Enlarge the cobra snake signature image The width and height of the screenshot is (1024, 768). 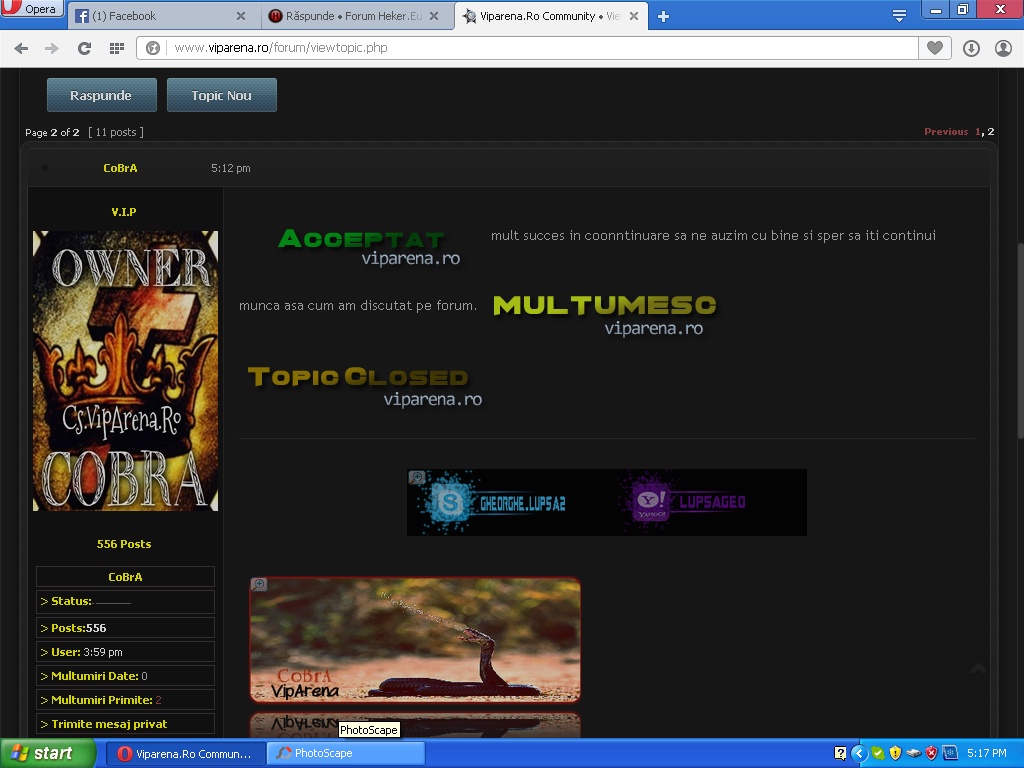259,584
